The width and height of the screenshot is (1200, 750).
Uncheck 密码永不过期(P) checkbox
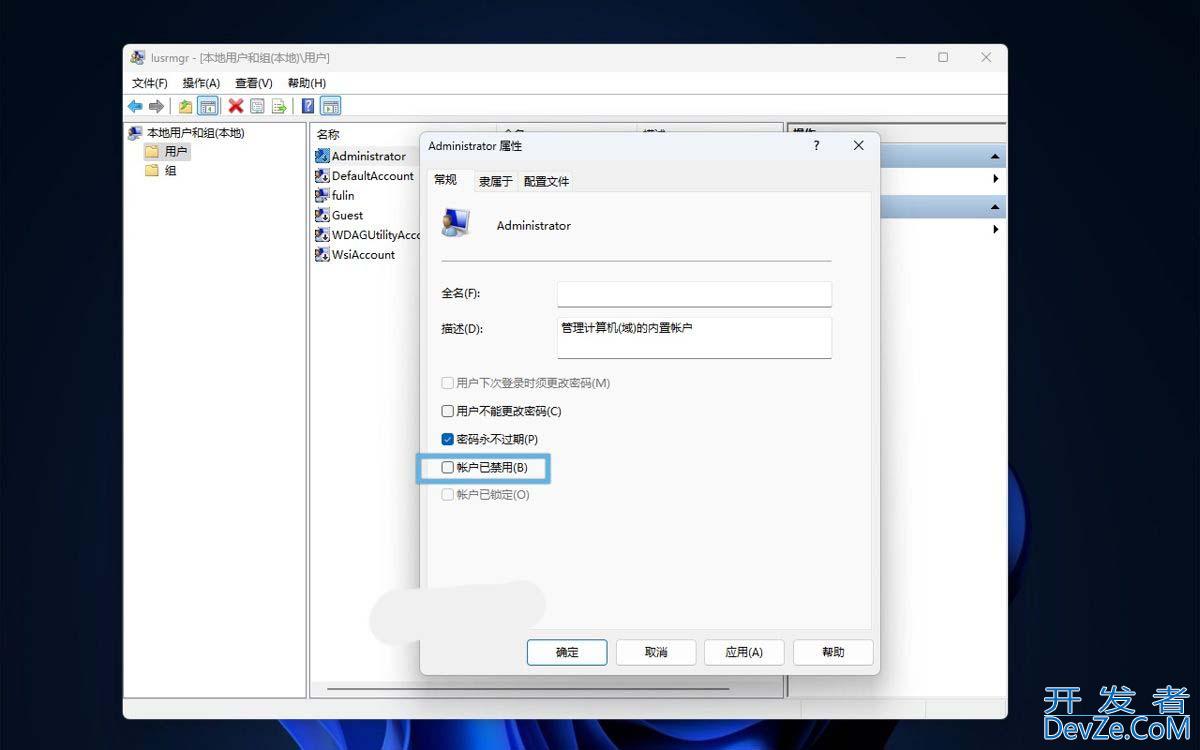[447, 439]
